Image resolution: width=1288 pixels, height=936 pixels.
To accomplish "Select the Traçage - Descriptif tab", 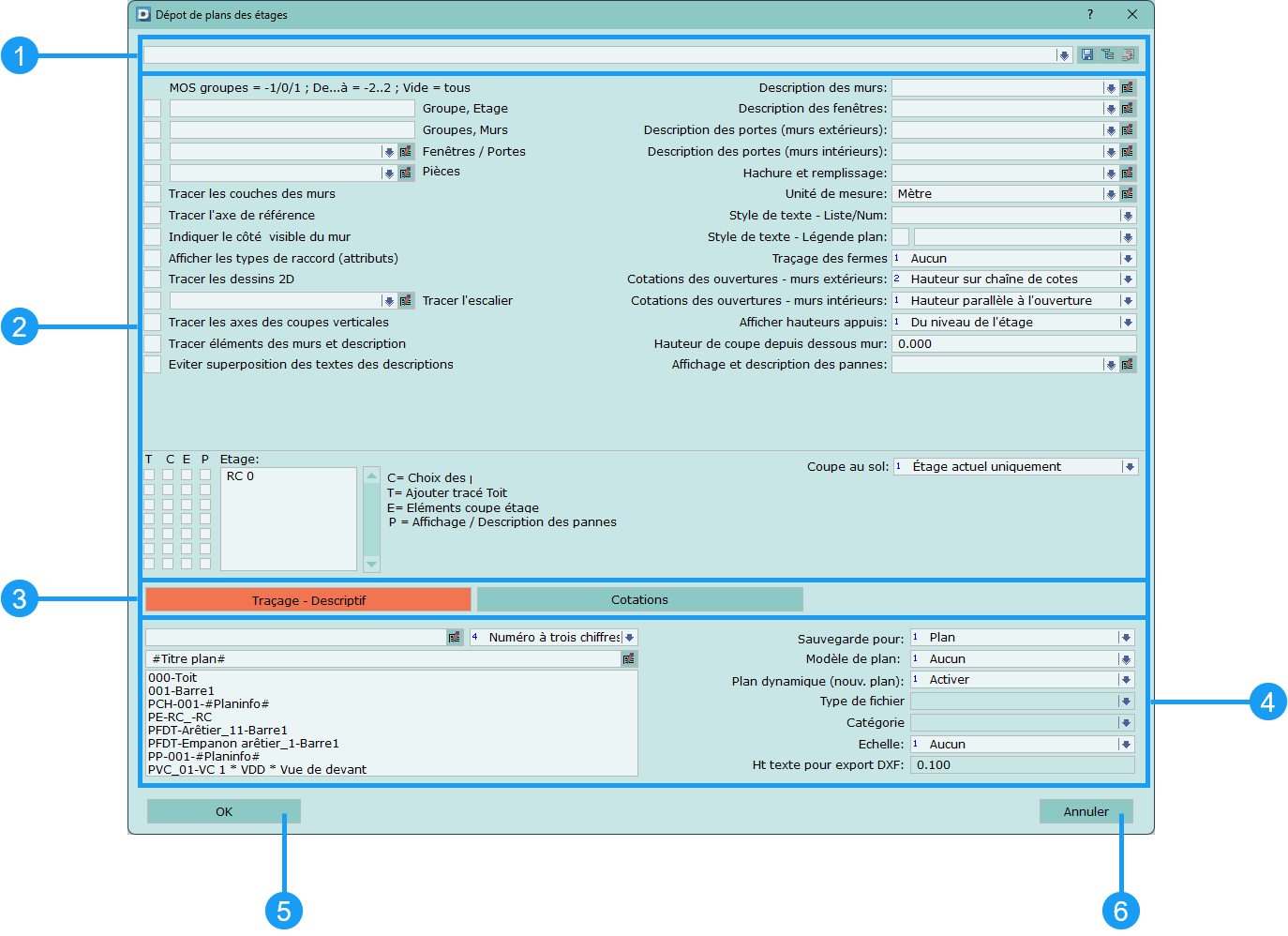I will point(308,600).
